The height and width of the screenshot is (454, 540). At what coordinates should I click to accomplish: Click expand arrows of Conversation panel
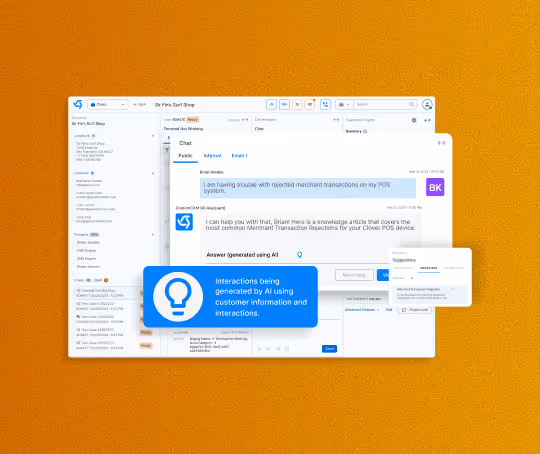(336, 120)
